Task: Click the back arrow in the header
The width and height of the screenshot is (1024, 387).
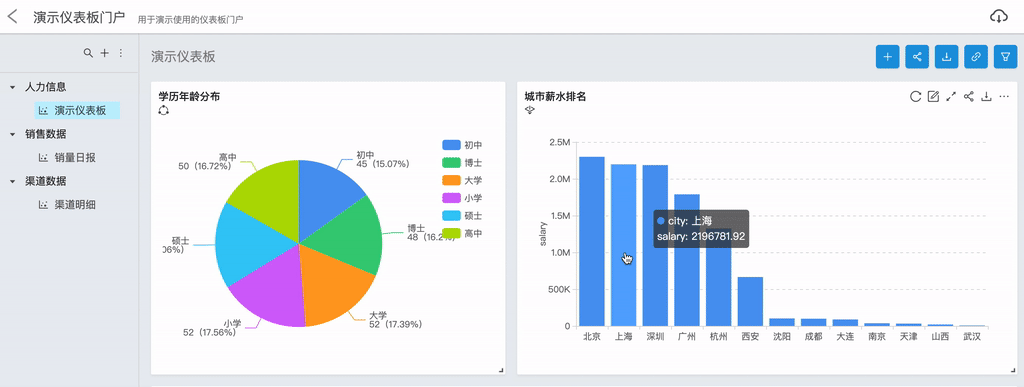Action: pyautogui.click(x=12, y=17)
